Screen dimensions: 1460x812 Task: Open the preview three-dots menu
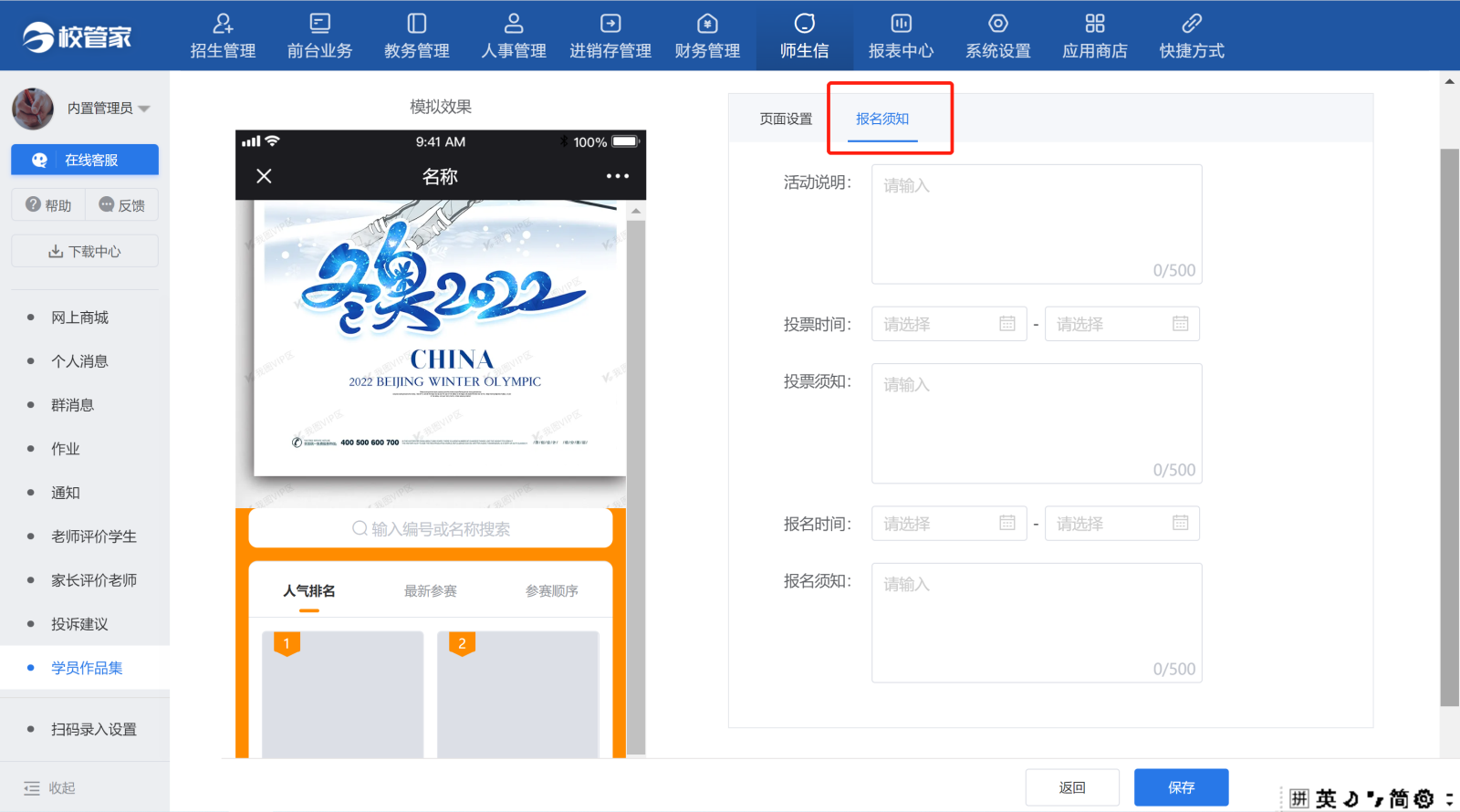(618, 176)
